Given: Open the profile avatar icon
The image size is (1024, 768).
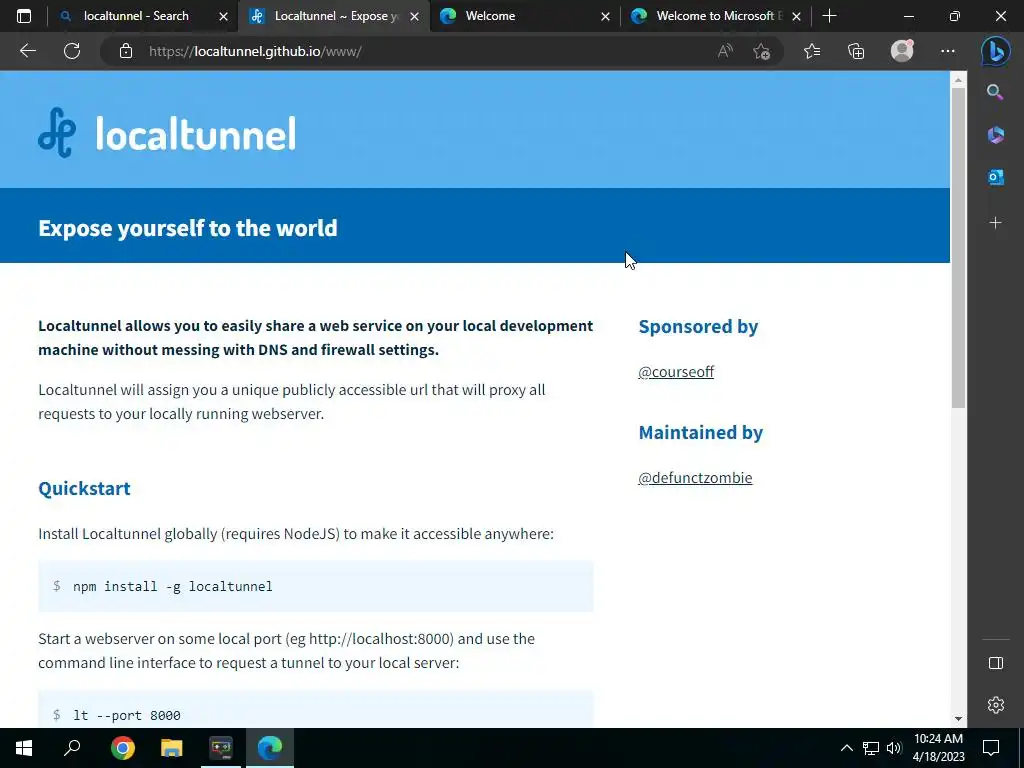Looking at the screenshot, I should [x=902, y=51].
